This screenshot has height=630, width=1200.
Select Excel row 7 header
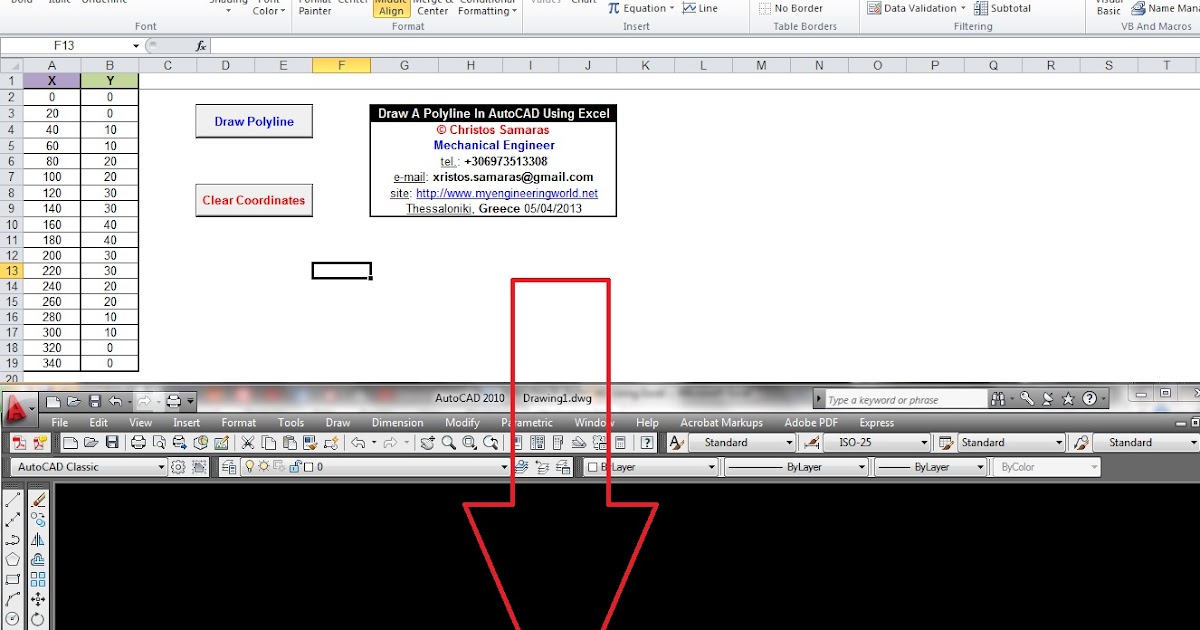click(11, 177)
